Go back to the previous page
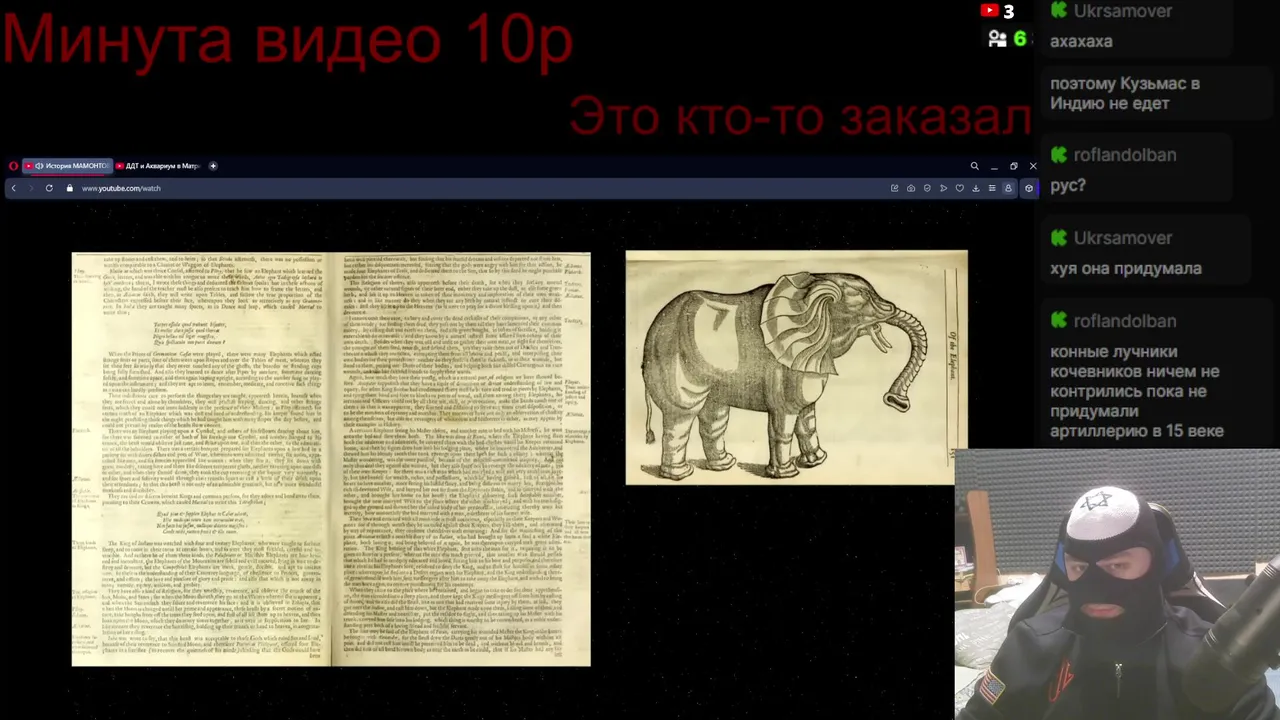Image resolution: width=1280 pixels, height=720 pixels. click(x=13, y=188)
